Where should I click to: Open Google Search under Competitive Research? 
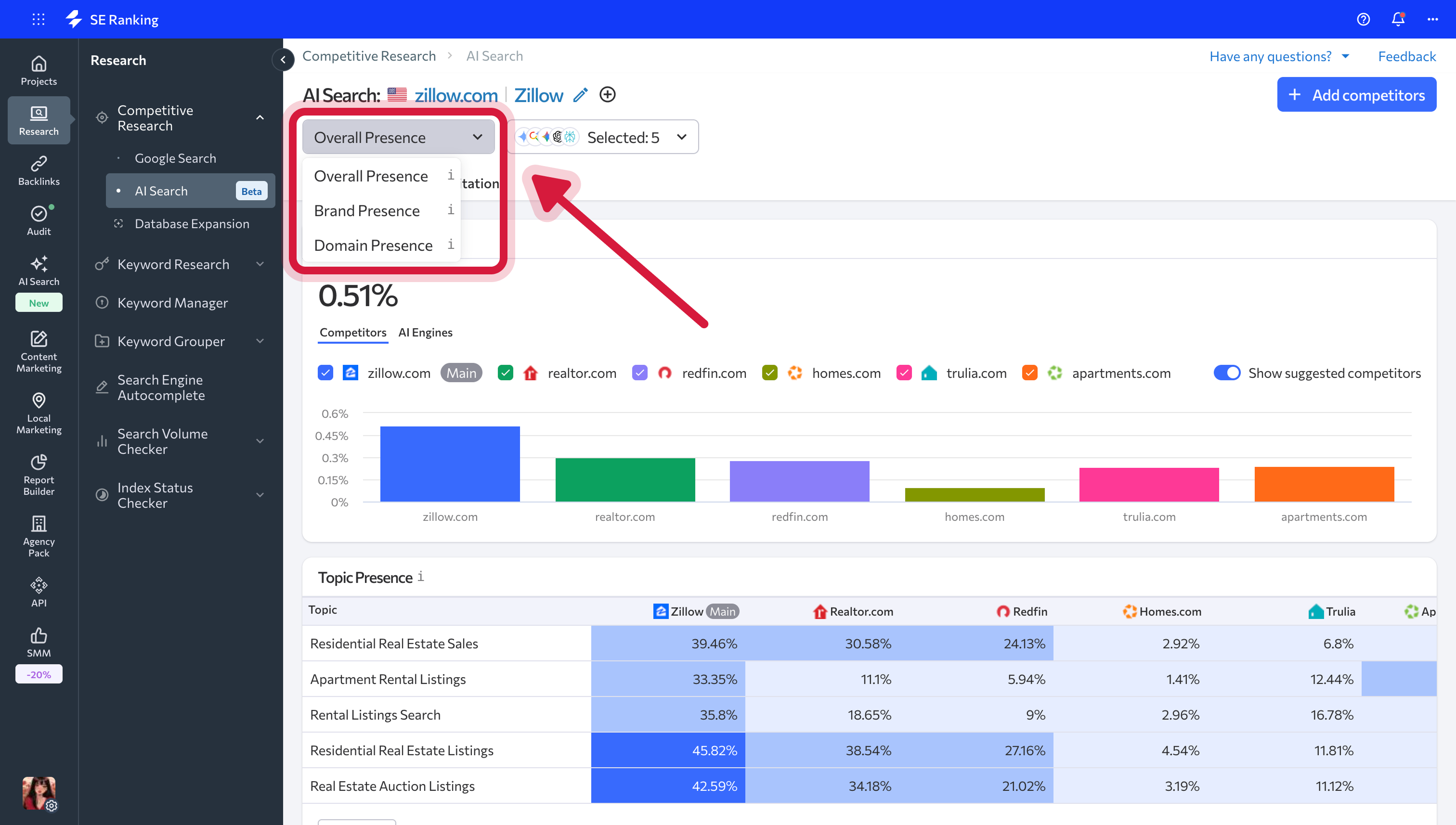175,158
